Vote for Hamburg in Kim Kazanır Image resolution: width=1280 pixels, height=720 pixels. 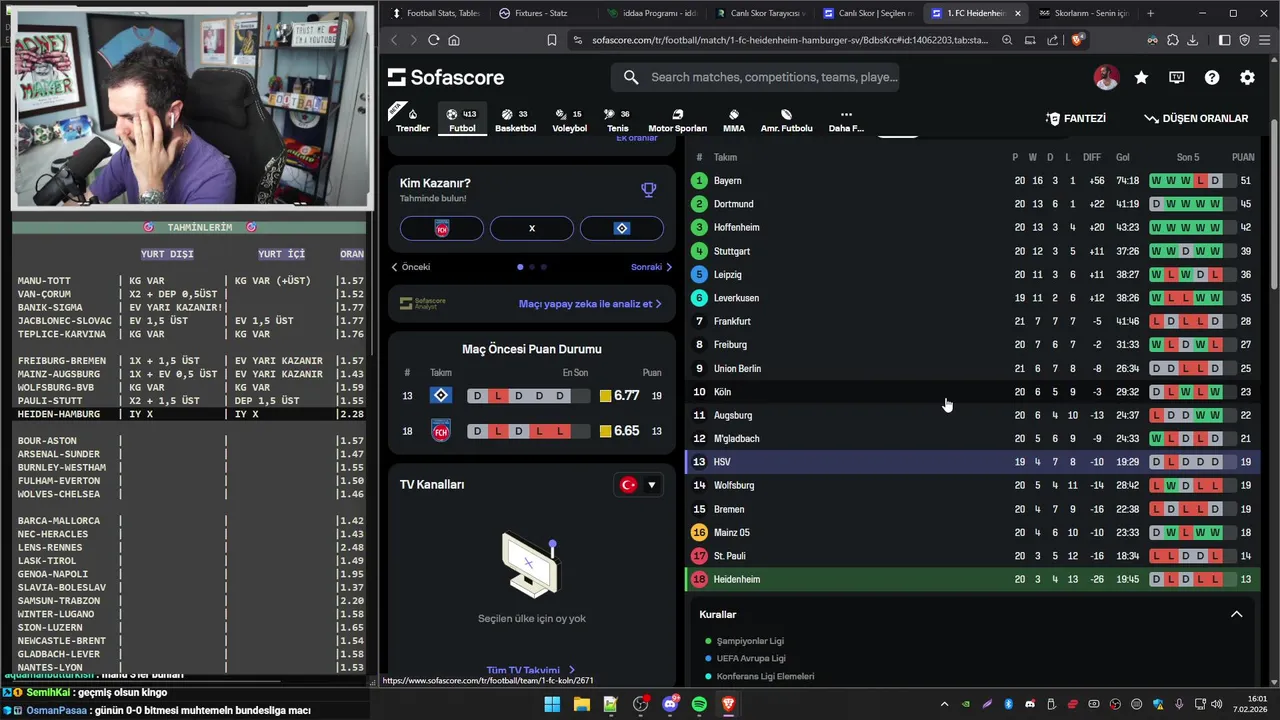pos(622,228)
